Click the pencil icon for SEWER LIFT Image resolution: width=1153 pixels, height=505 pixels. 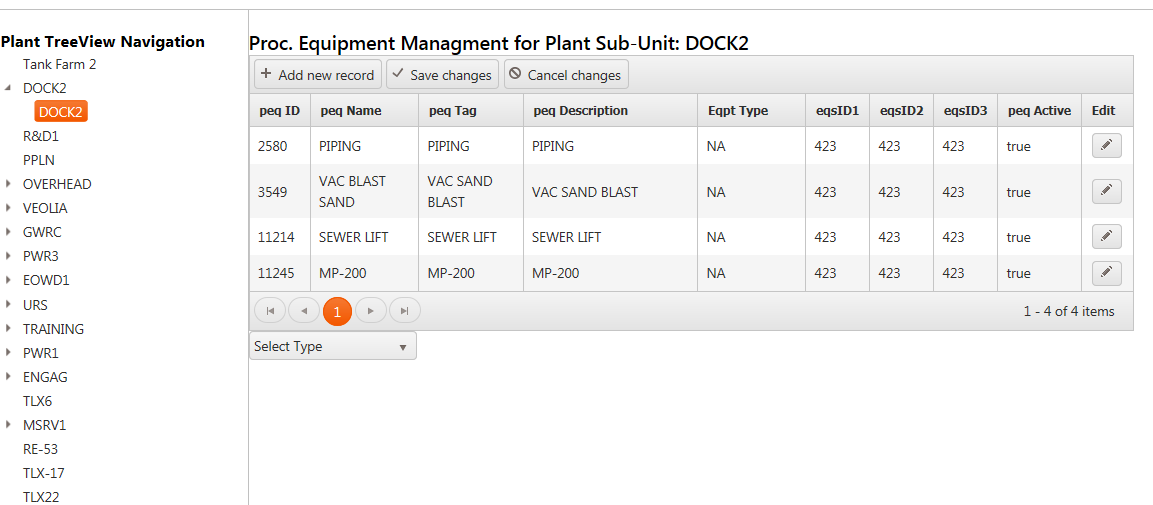point(1106,237)
